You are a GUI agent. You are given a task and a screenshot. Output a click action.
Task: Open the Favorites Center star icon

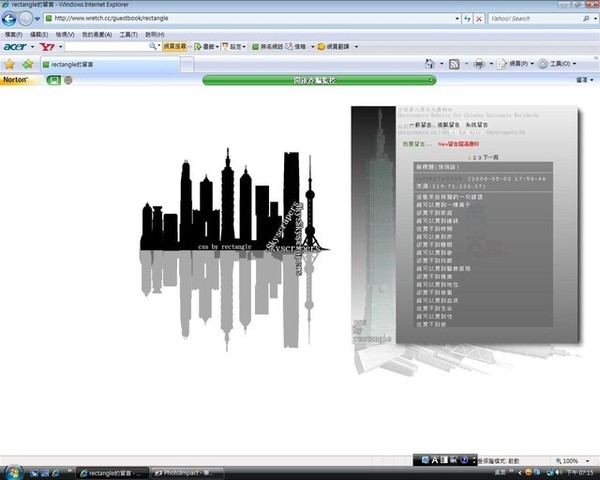coord(10,64)
